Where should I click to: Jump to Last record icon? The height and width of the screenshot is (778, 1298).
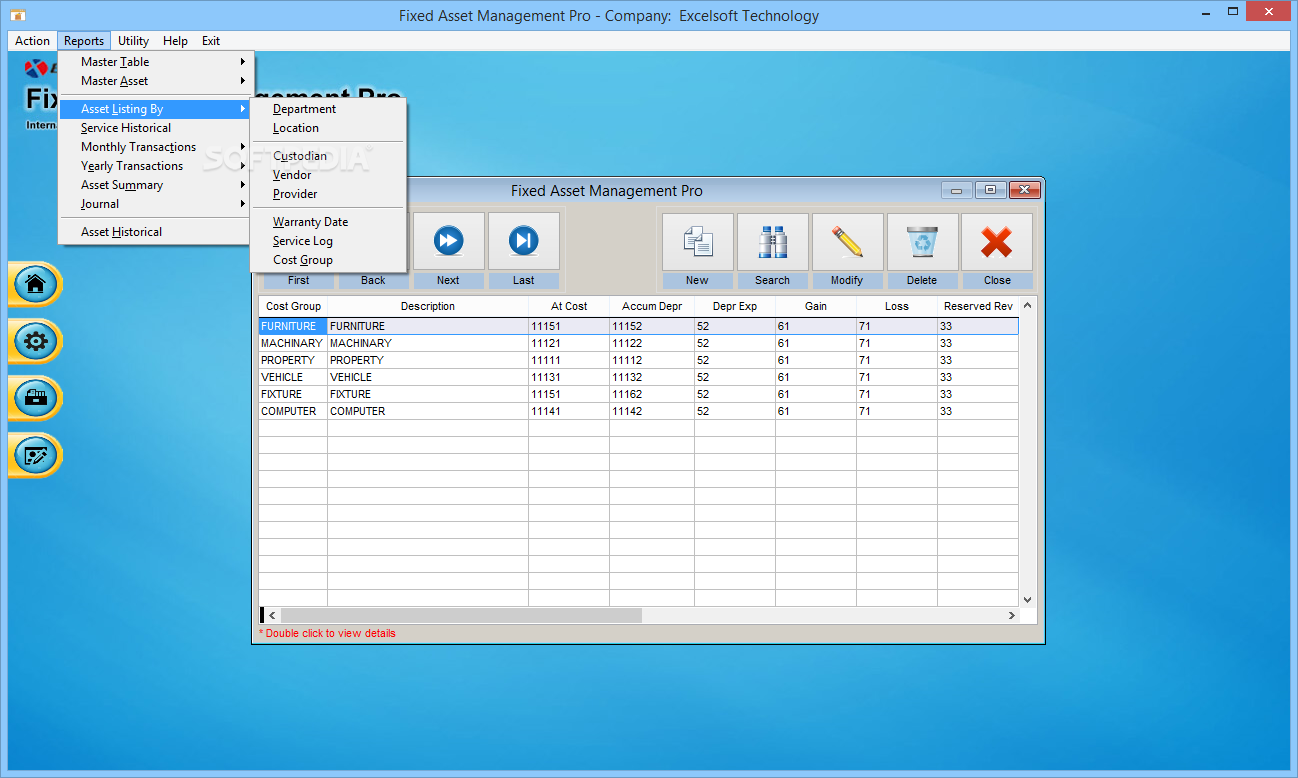tap(523, 241)
